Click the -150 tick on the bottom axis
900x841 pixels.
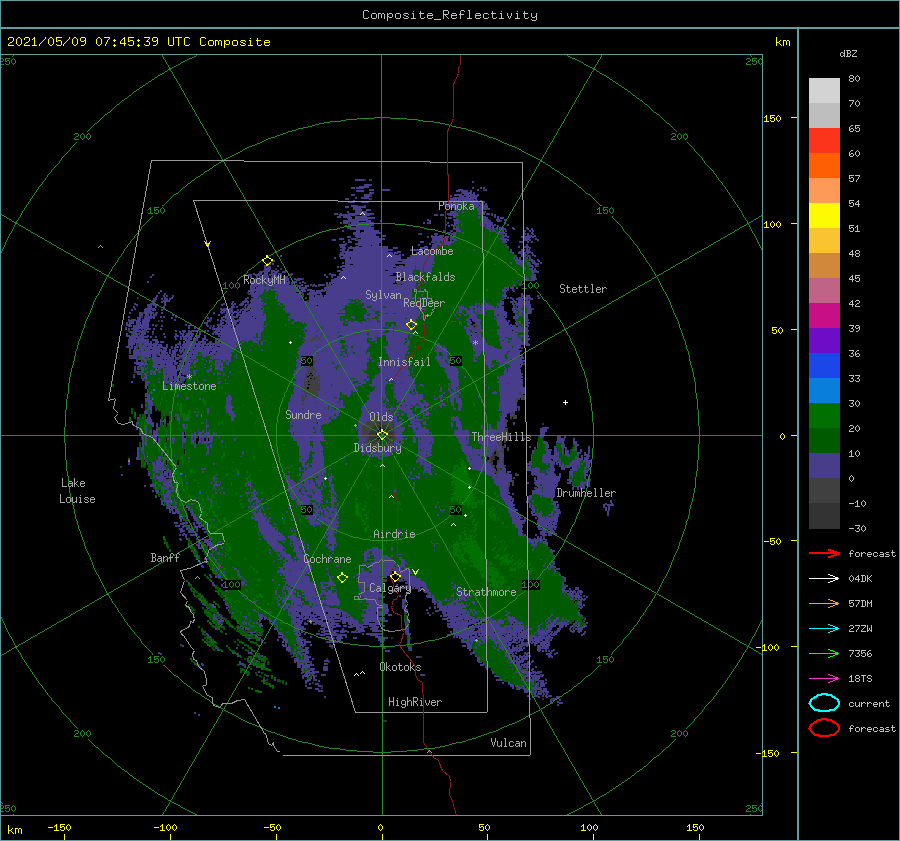pos(59,827)
